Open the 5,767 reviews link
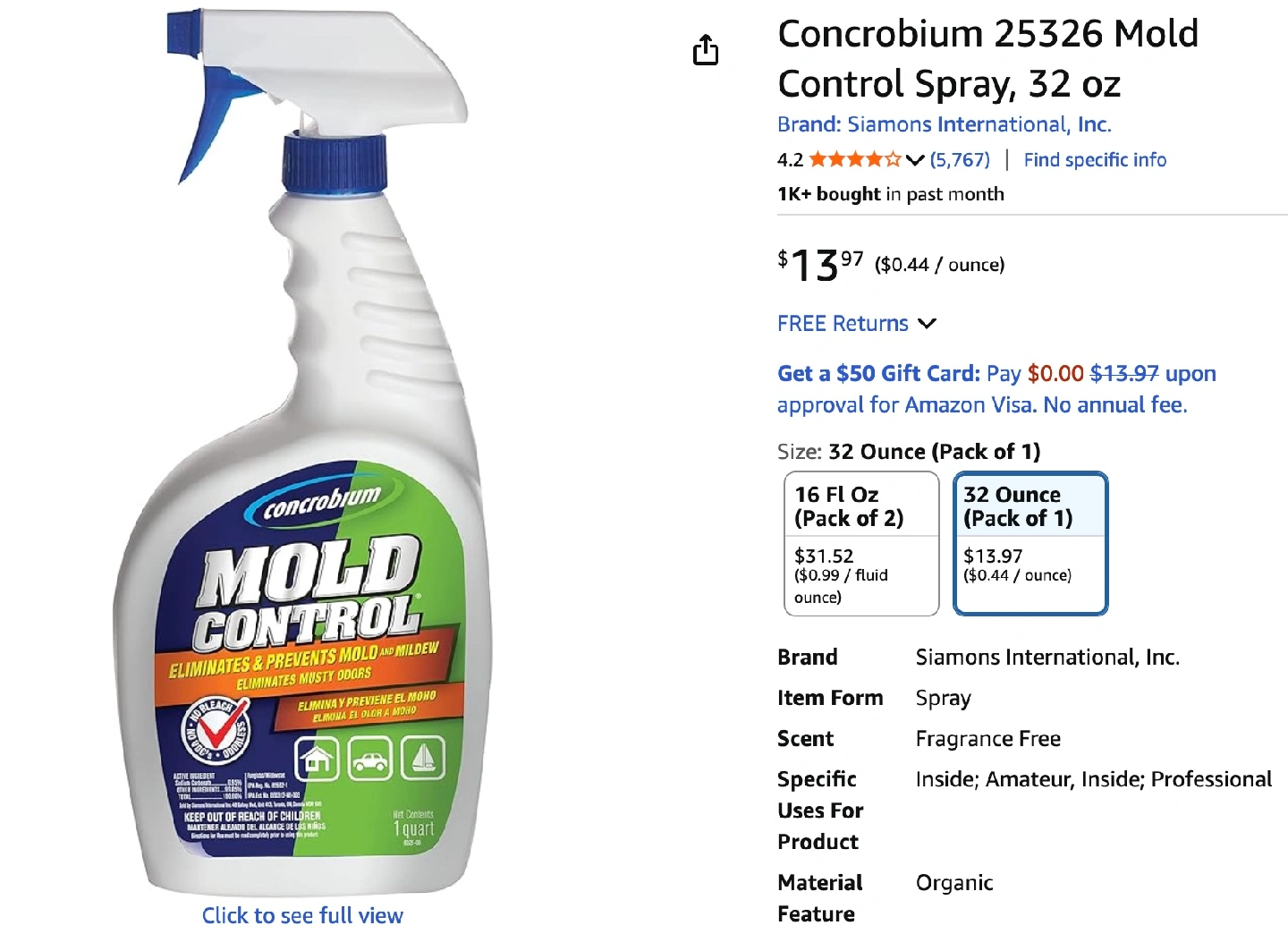The height and width of the screenshot is (934, 1288). [960, 160]
